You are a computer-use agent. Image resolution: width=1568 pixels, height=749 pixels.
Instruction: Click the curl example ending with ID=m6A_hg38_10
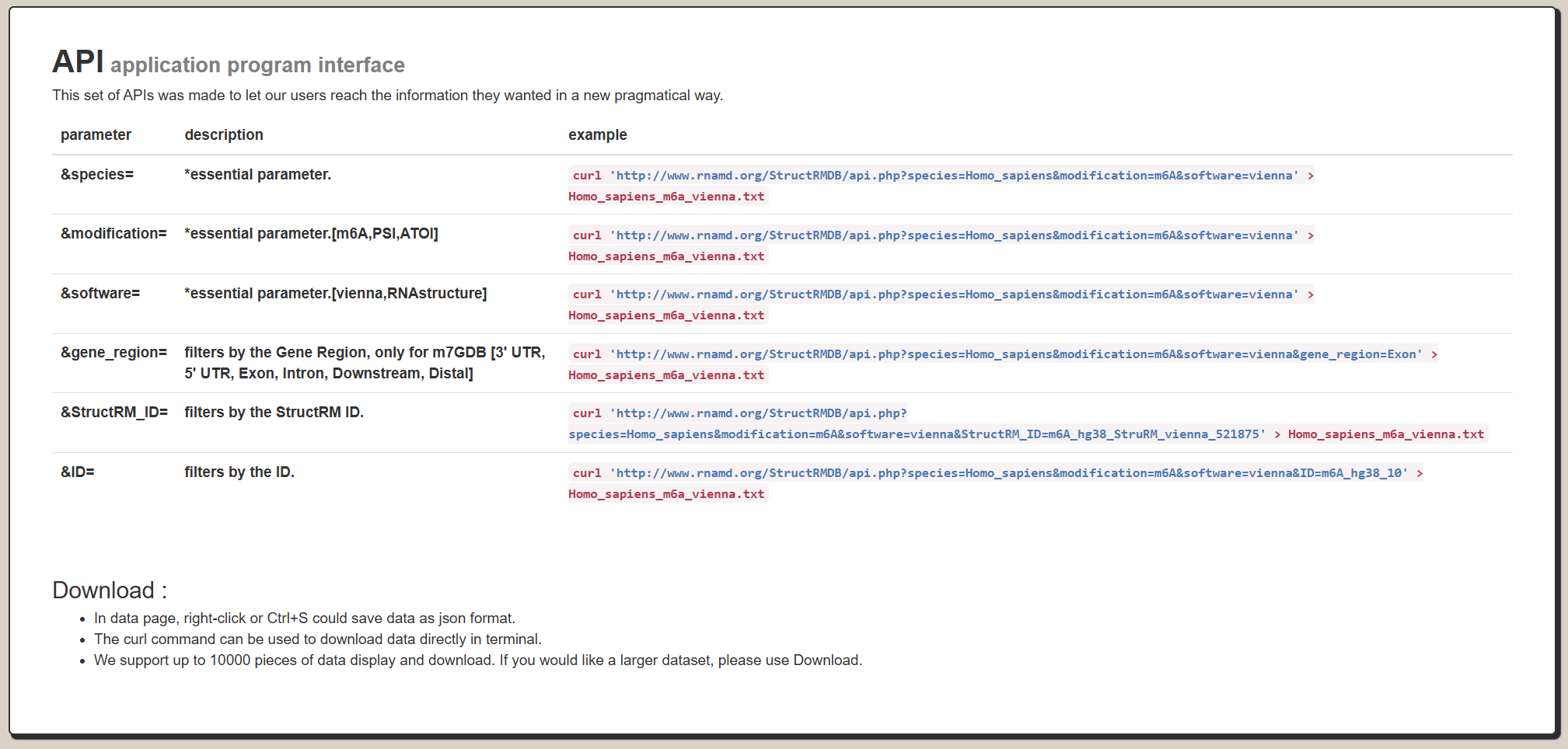(x=995, y=474)
